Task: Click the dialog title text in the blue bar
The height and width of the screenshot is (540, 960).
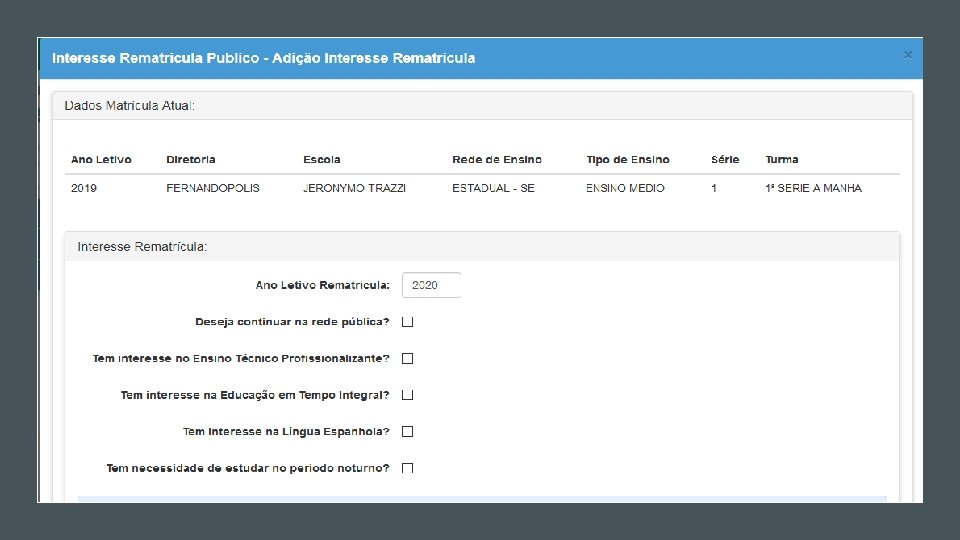Action: [x=263, y=58]
